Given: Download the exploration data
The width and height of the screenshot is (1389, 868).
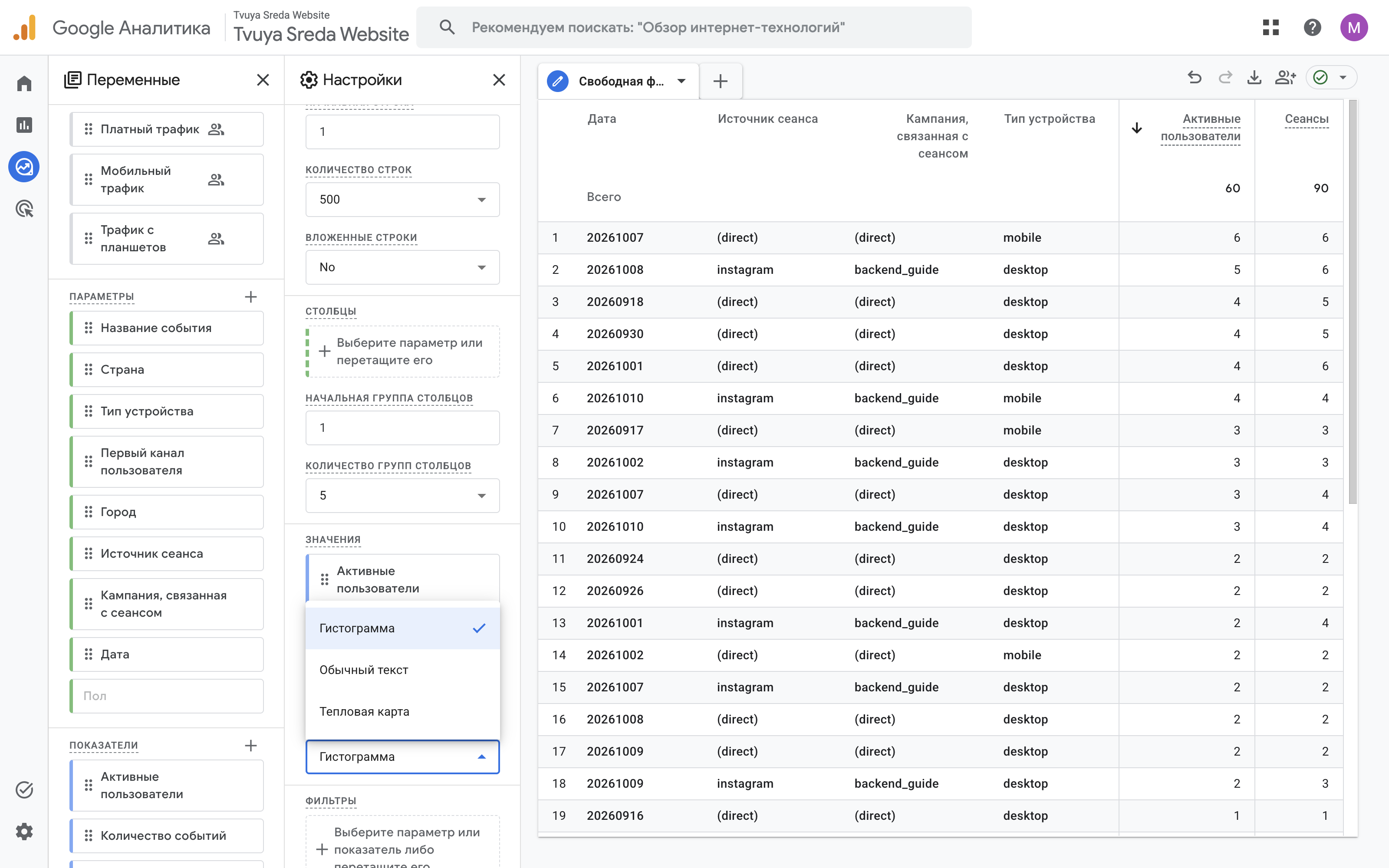Looking at the screenshot, I should tap(1255, 78).
